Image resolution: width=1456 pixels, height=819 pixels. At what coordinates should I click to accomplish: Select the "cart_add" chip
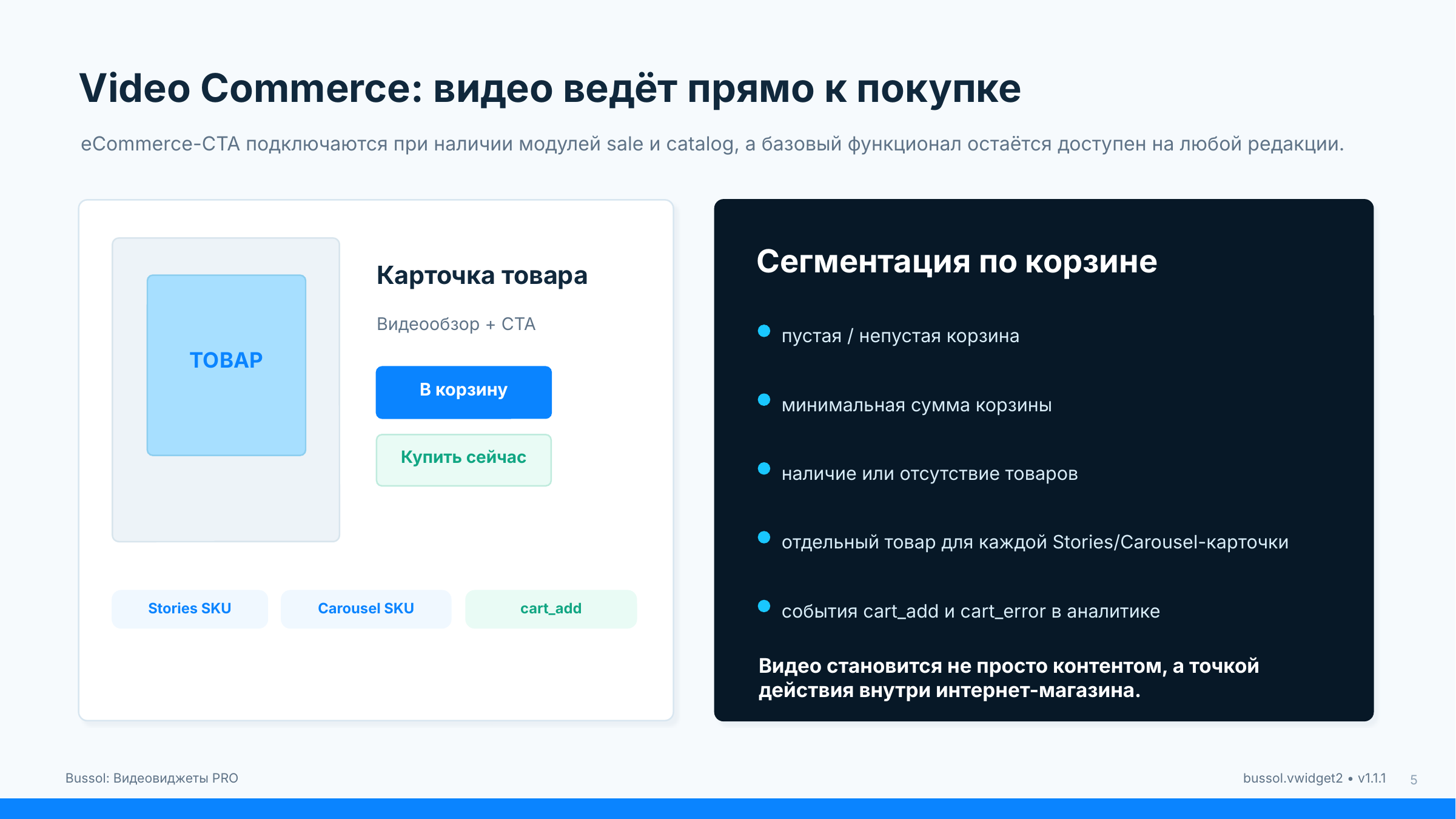551,608
